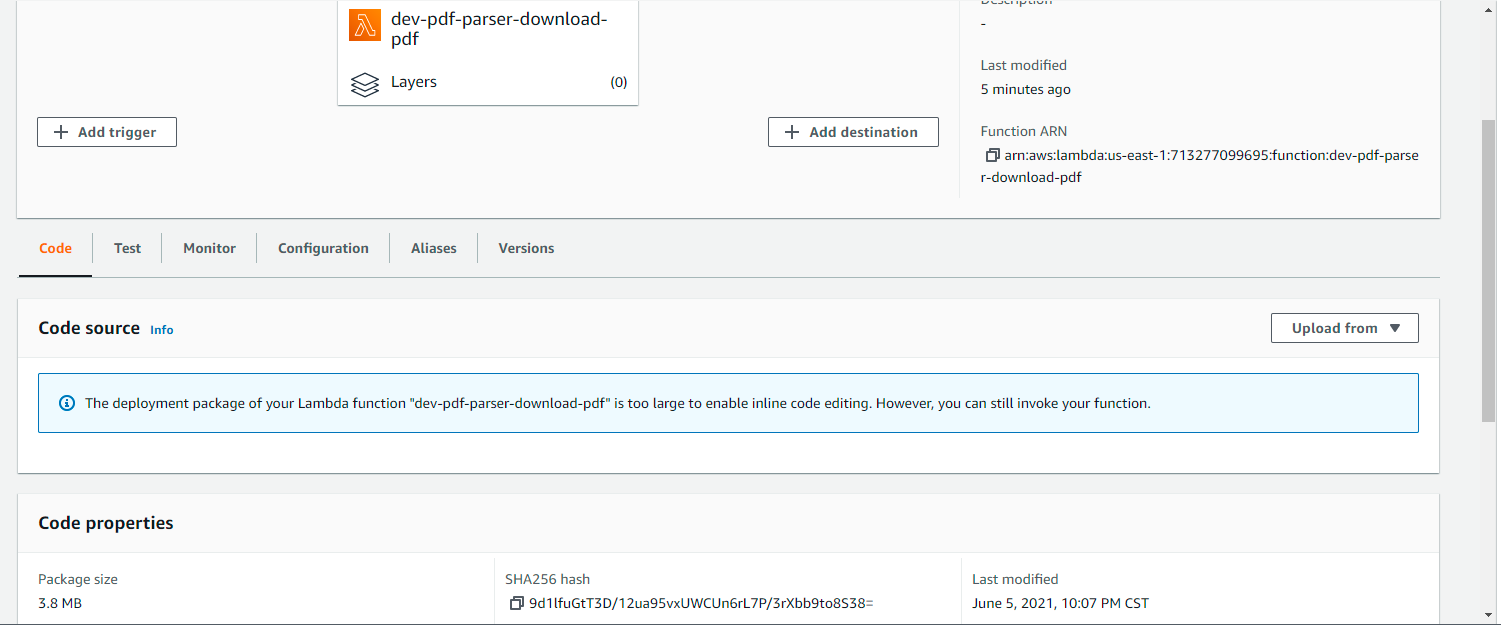Click the '5 minutes ago' last modified text

[1025, 89]
